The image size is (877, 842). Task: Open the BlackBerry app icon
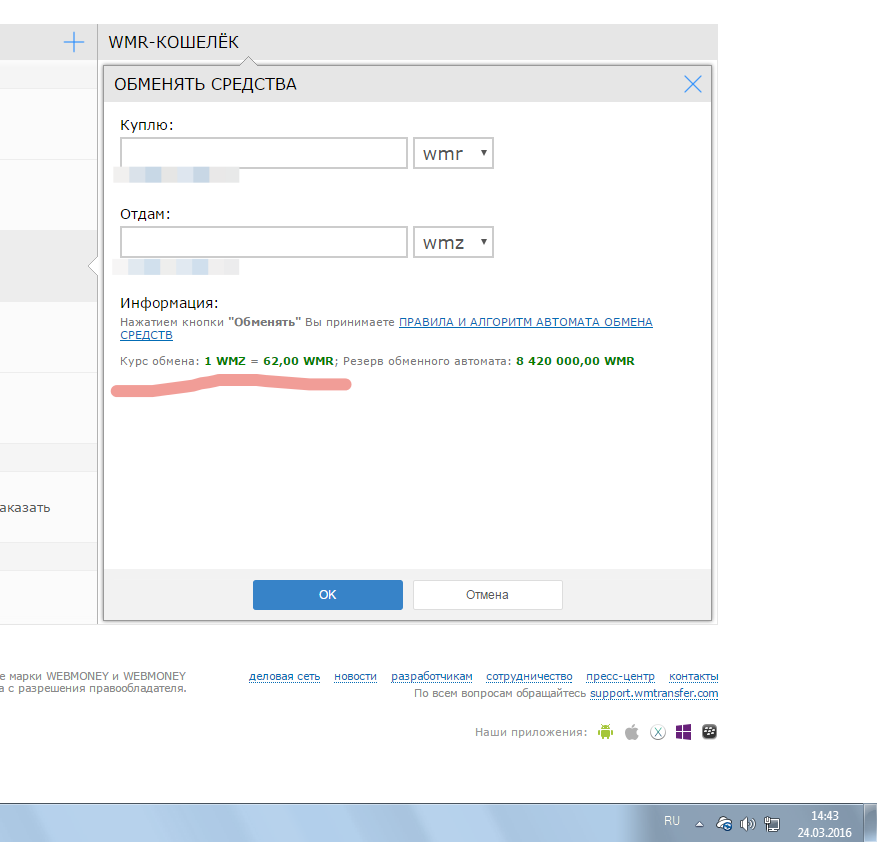(x=711, y=732)
